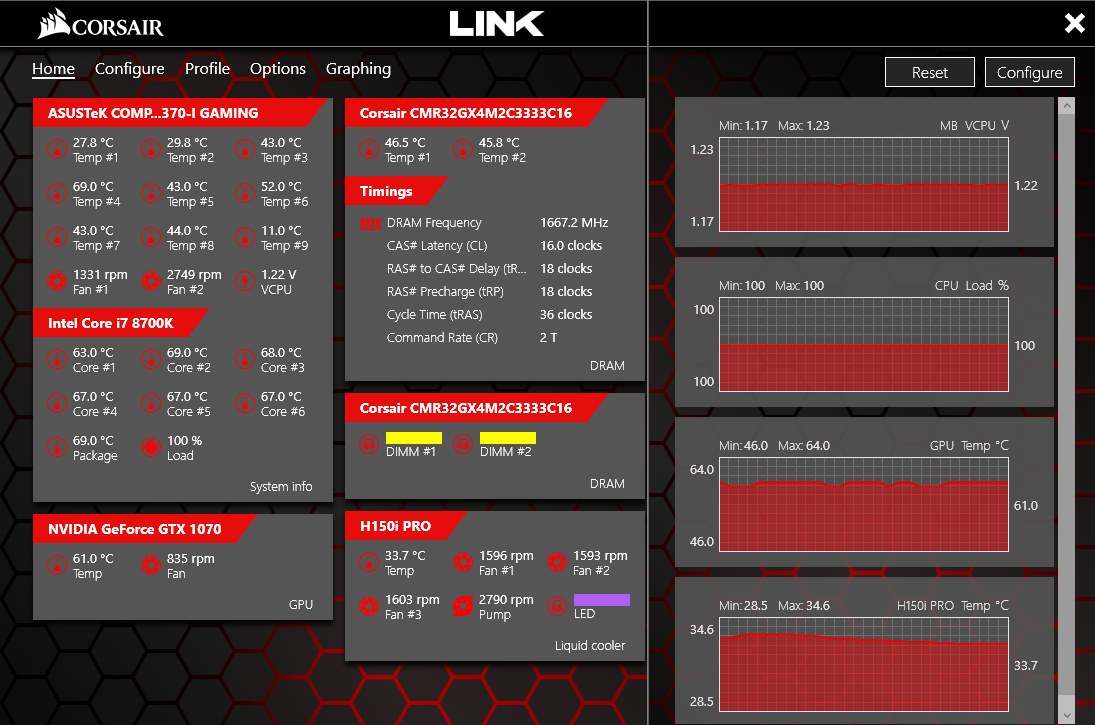Click the DRAM Frequency memory icon
The image size is (1095, 725).
[369, 224]
